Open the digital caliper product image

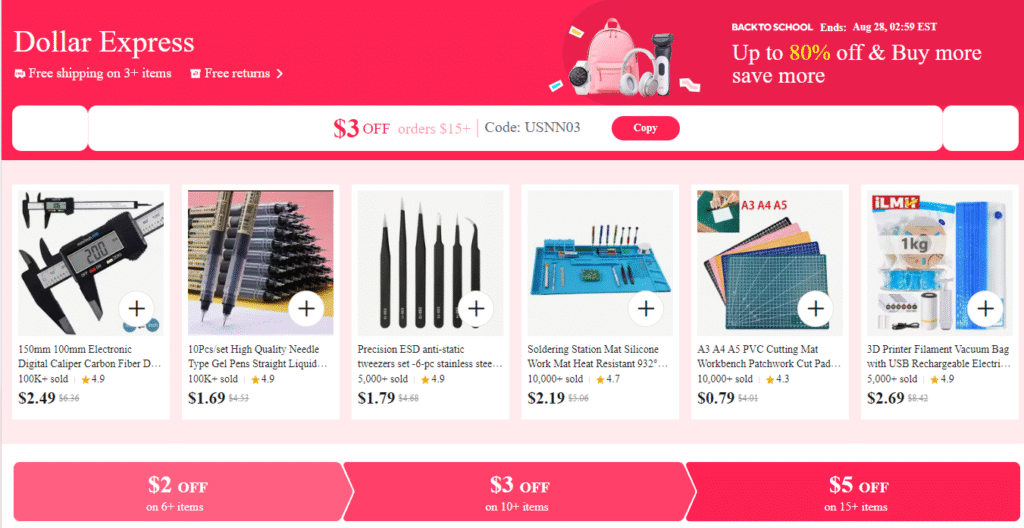91,263
